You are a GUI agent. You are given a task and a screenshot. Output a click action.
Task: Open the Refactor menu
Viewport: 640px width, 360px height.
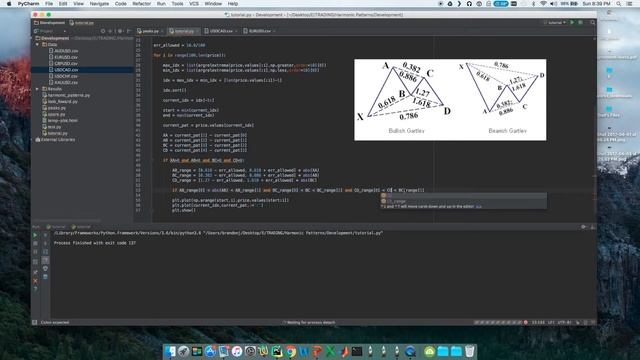pyautogui.click(x=142, y=4)
